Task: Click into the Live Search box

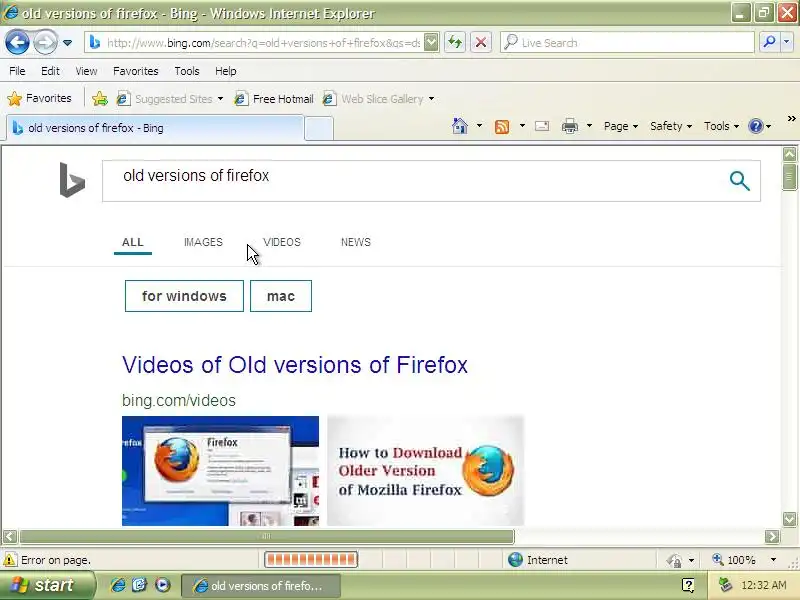Action: (627, 43)
